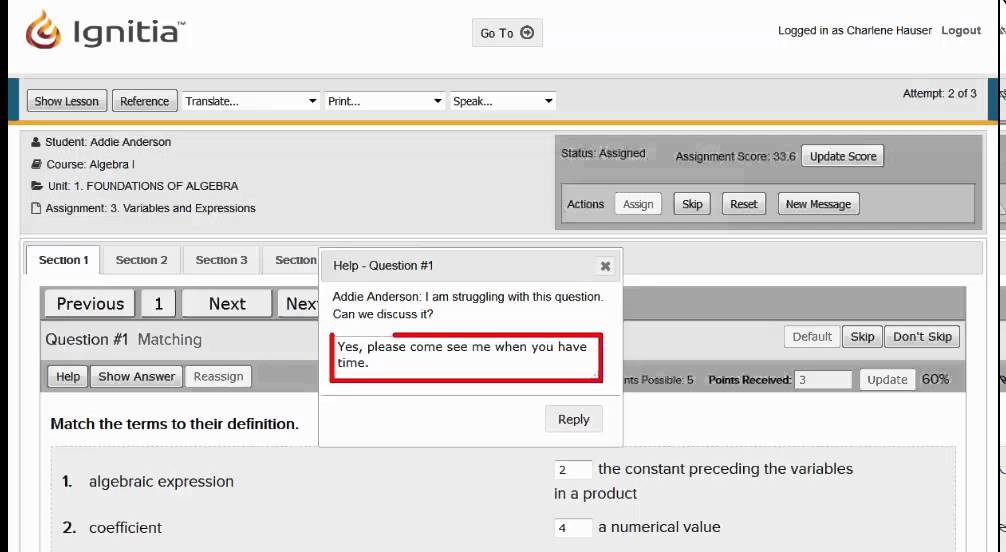This screenshot has height=552, width=1006.
Task: Click the 60% score text
Action: click(935, 379)
